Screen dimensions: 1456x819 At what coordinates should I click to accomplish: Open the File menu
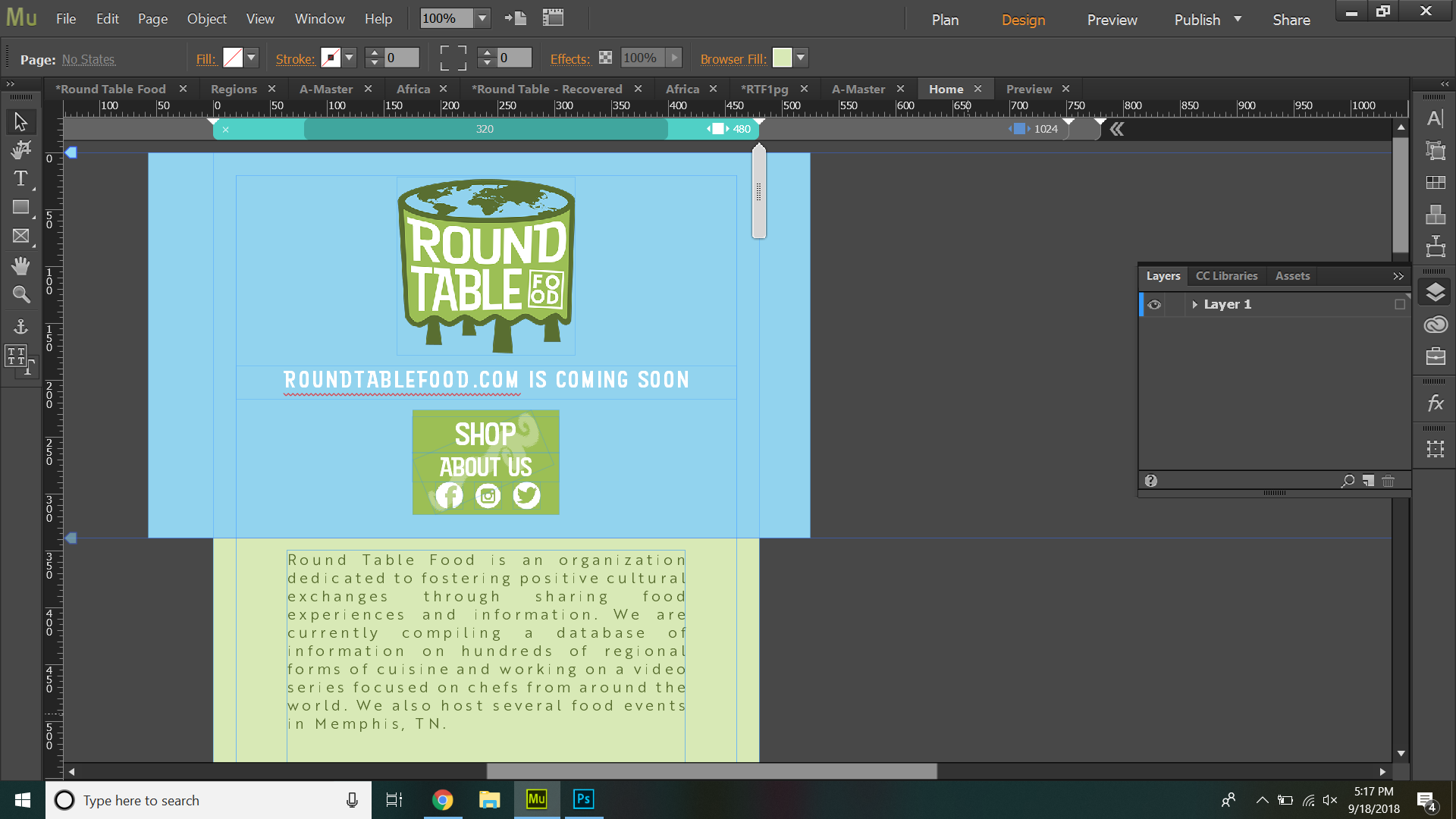66,19
